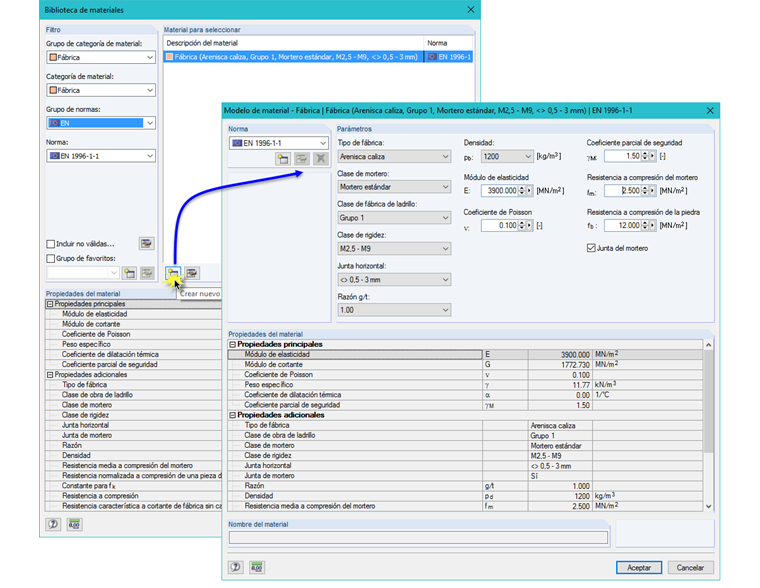Select Resistencia a compresión row in library
Image resolution: width=760 pixels, height=588 pixels.
[x=134, y=496]
